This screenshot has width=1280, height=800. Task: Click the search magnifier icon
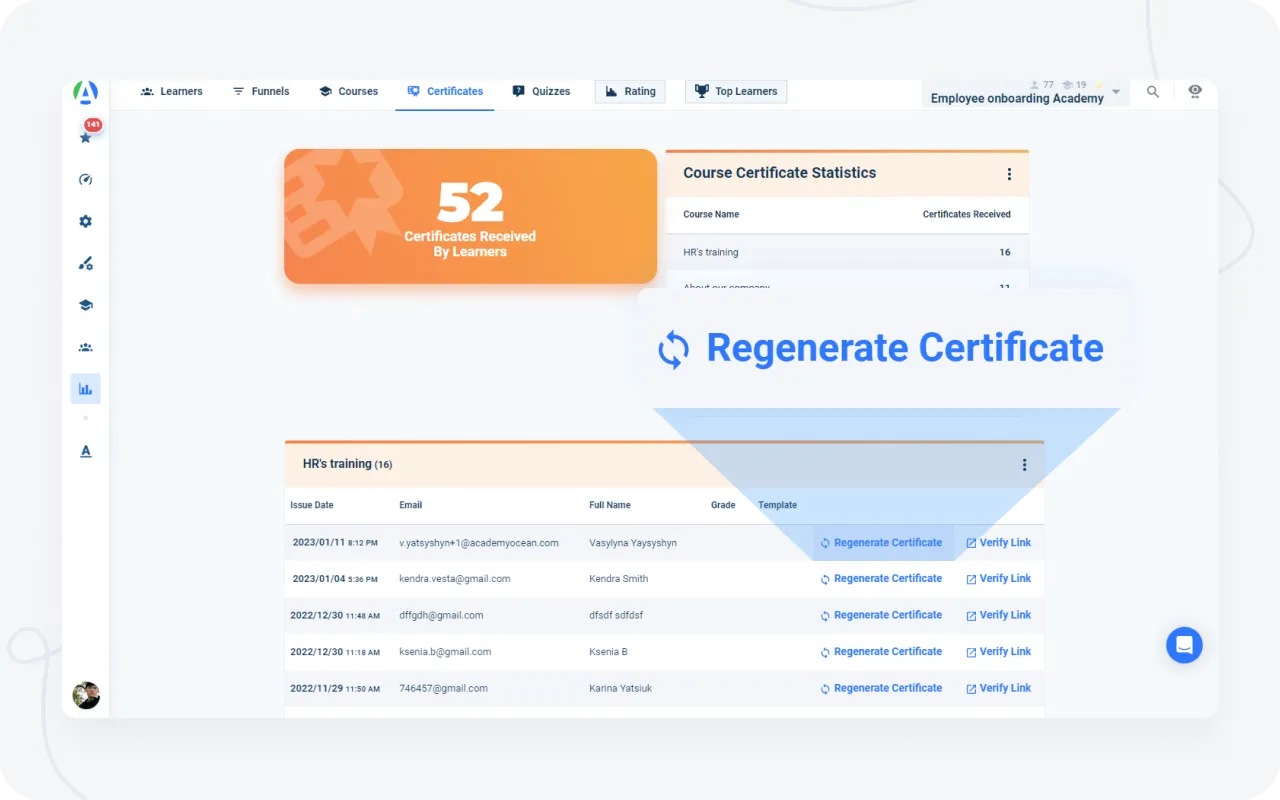1153,92
